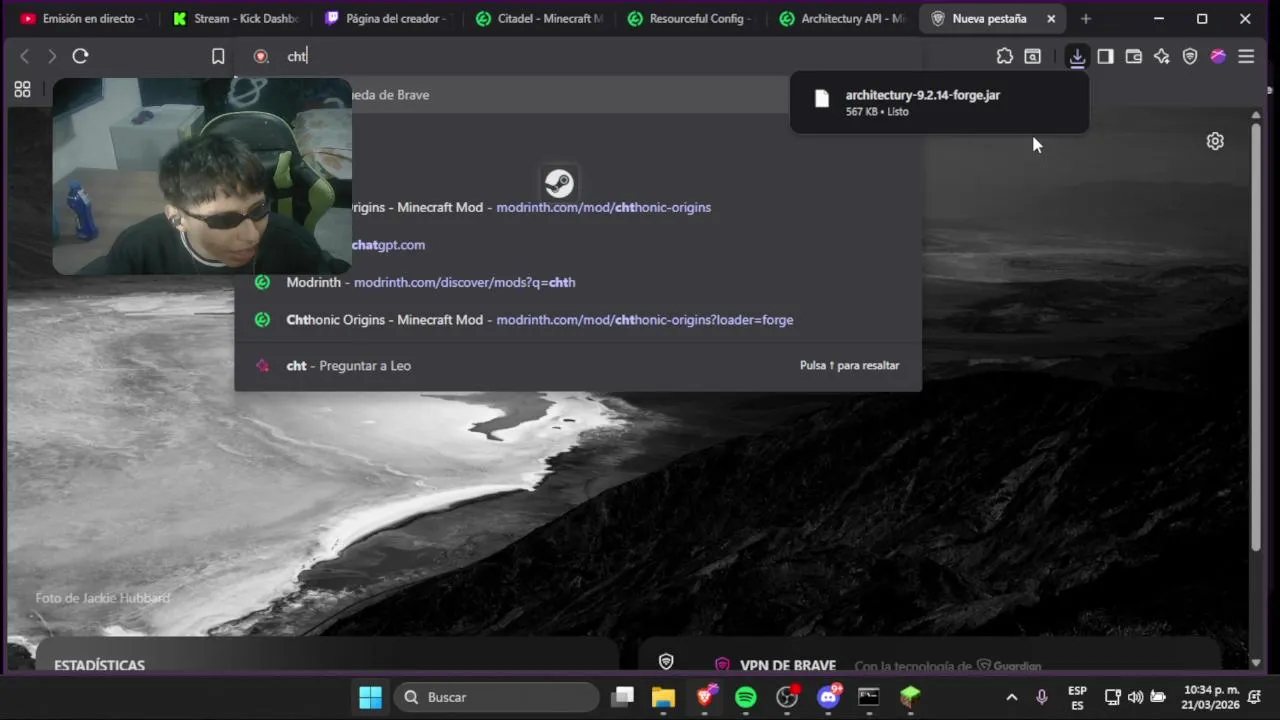This screenshot has width=1280, height=720.
Task: Open the battery tray icon
Action: 1158,697
